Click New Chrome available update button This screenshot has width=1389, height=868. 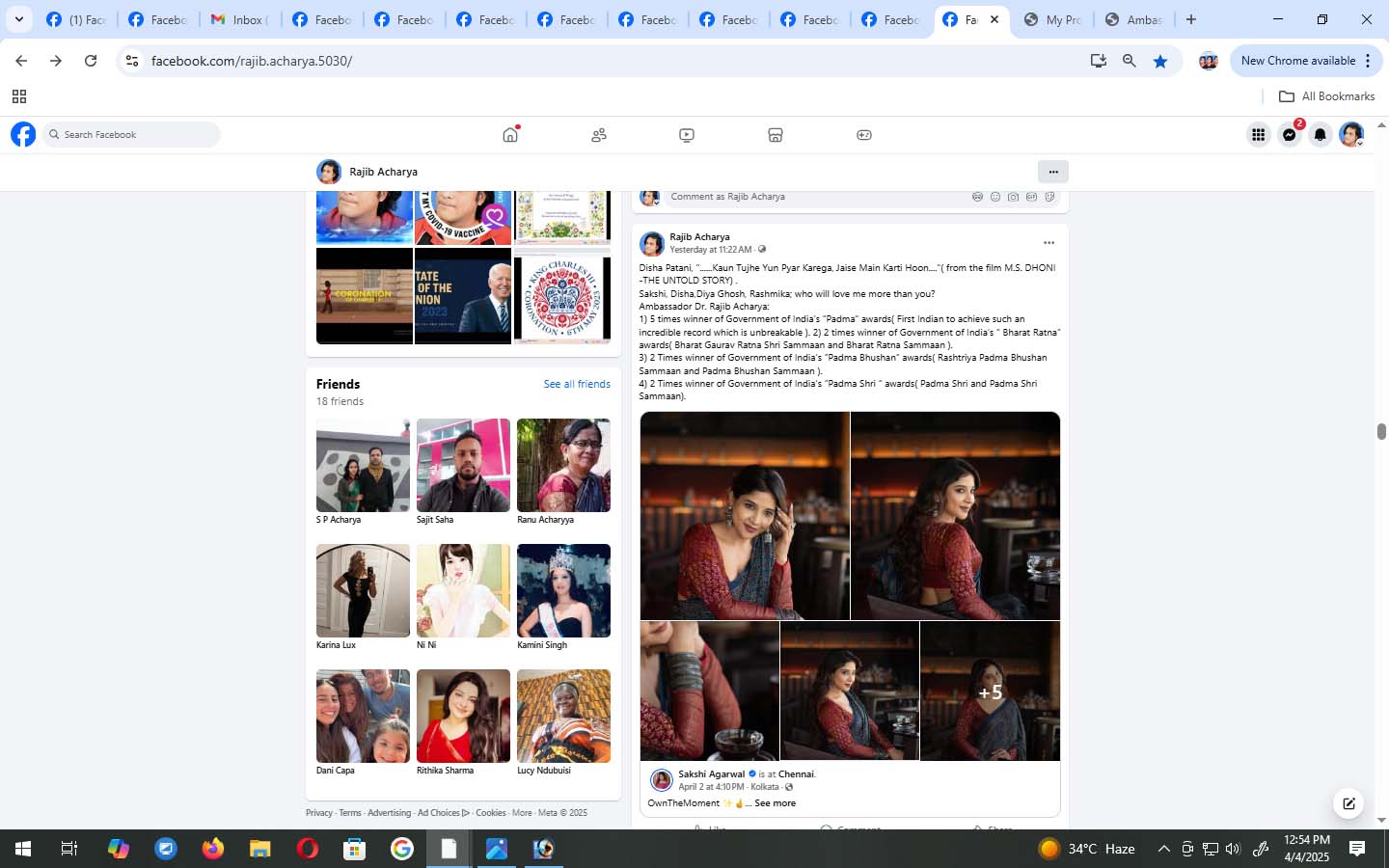(x=1306, y=61)
